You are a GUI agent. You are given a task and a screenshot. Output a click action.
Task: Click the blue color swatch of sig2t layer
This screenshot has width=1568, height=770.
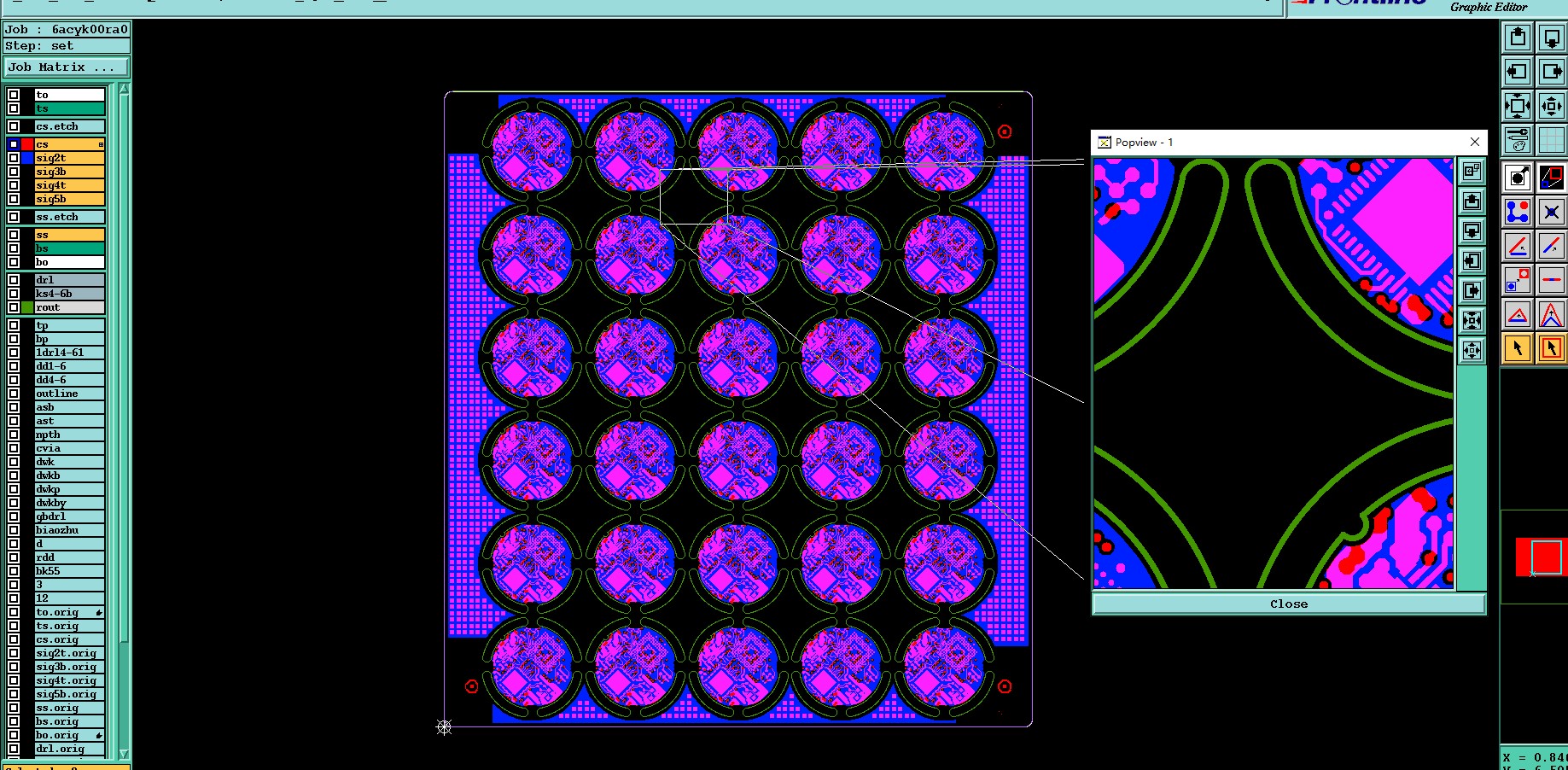[27, 158]
